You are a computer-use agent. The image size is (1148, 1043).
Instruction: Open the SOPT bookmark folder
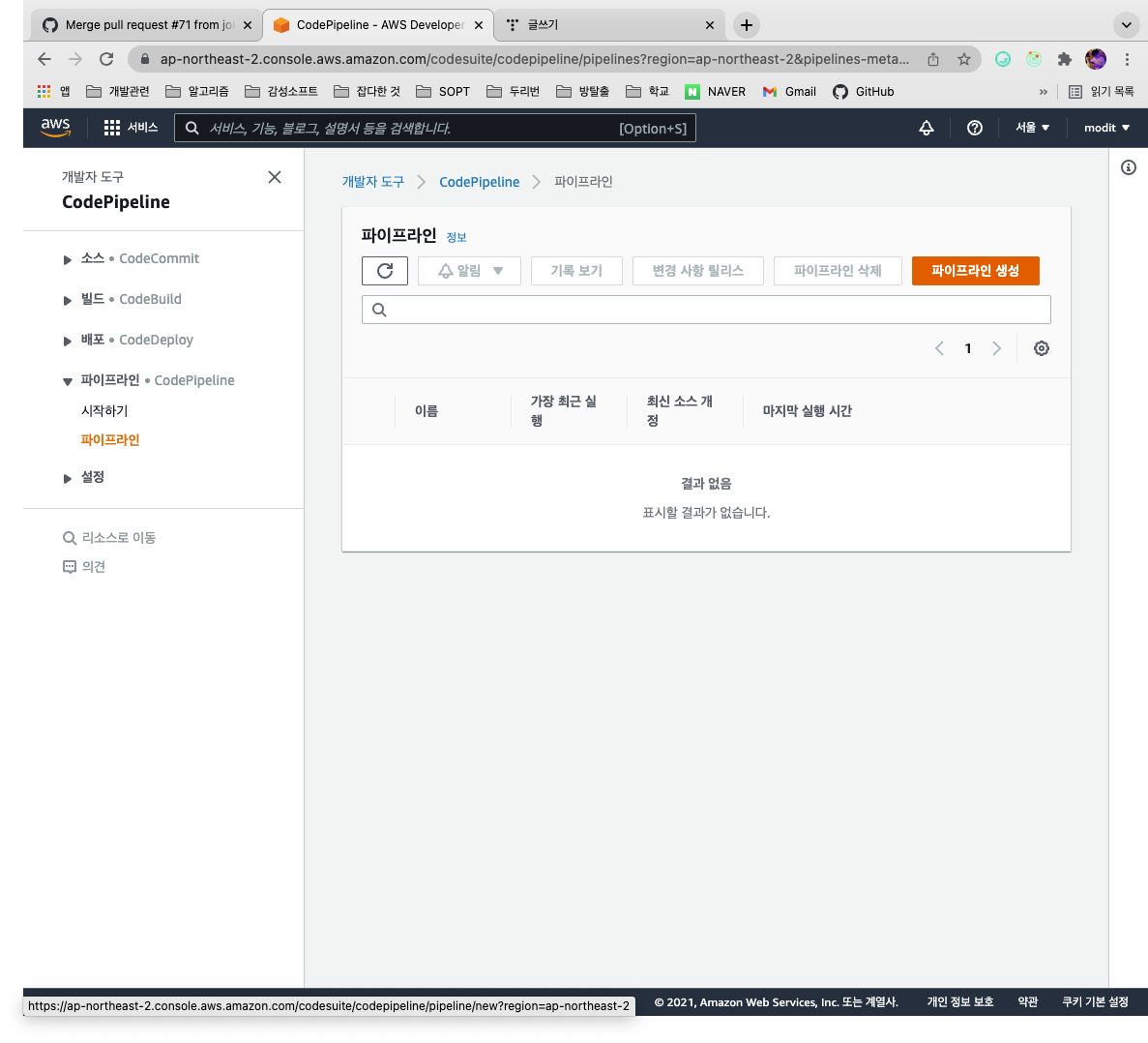(x=443, y=92)
